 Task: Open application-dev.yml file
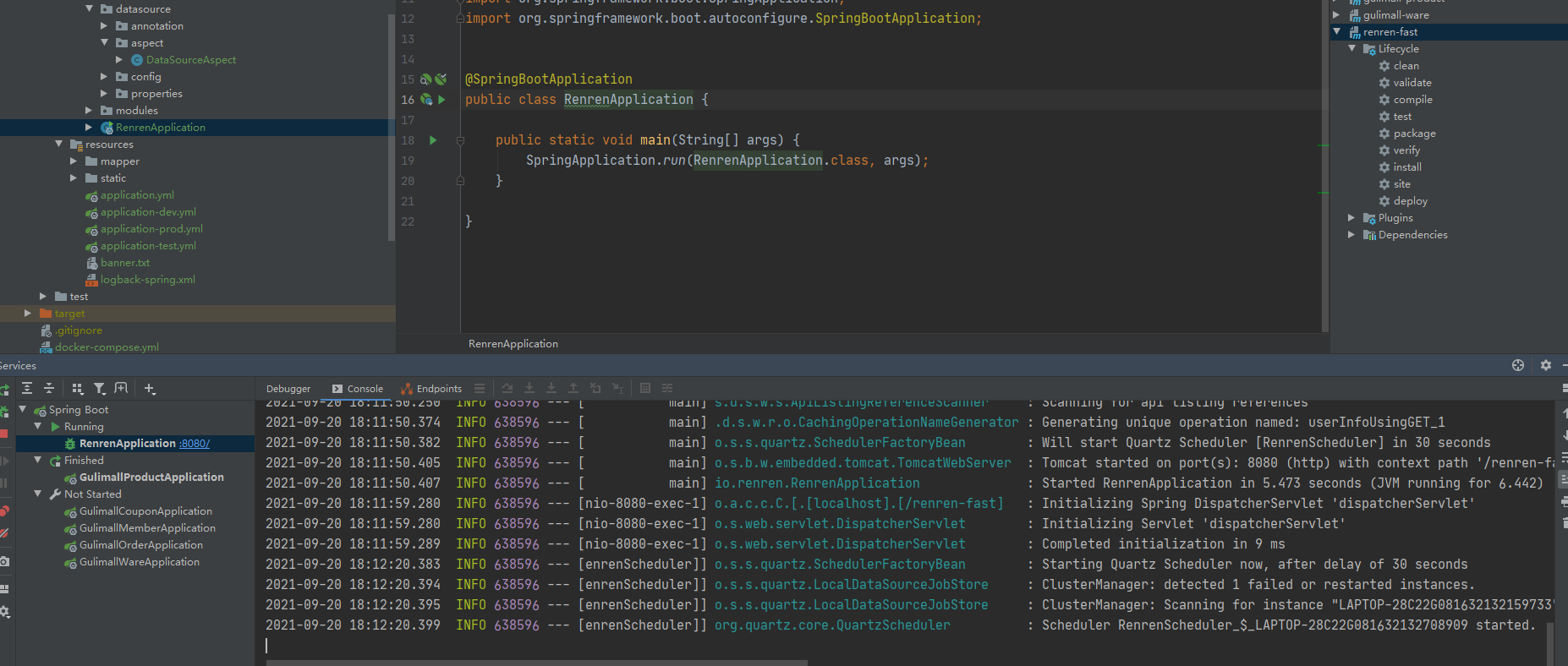click(148, 212)
